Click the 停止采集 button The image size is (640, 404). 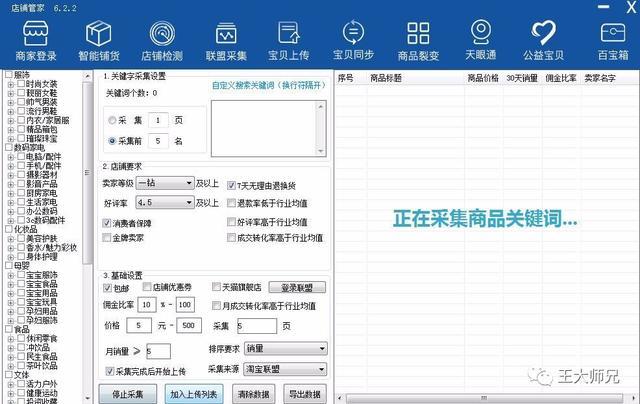click(127, 394)
